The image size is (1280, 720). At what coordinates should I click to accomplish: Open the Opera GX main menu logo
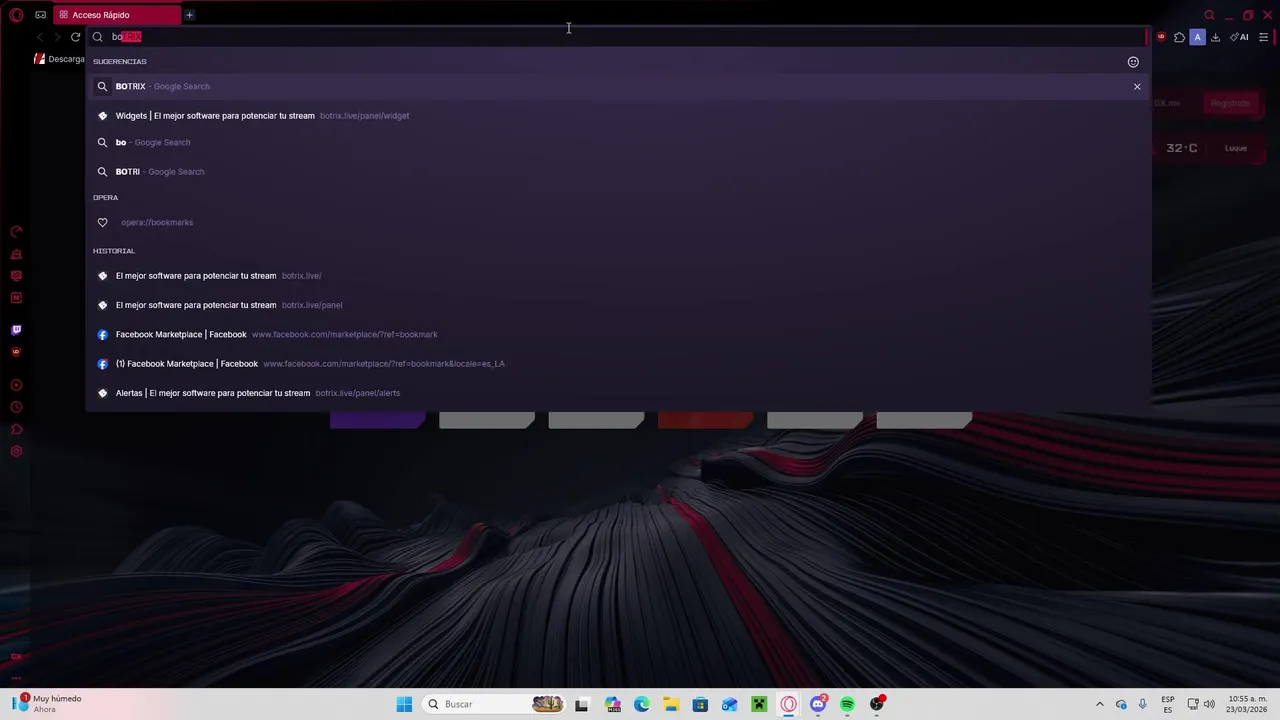pyautogui.click(x=16, y=15)
